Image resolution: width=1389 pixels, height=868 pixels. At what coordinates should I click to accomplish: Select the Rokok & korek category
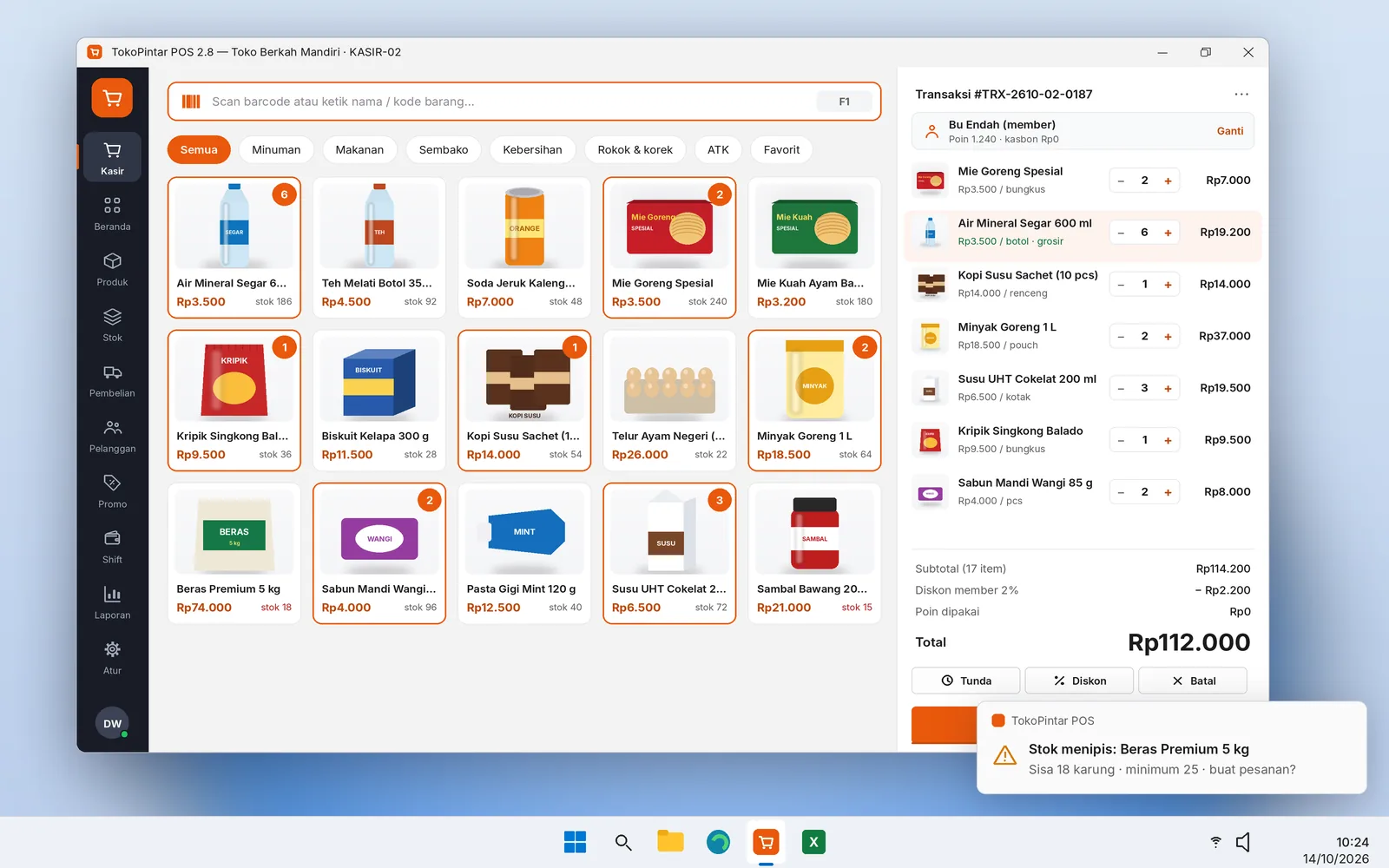[x=635, y=149]
